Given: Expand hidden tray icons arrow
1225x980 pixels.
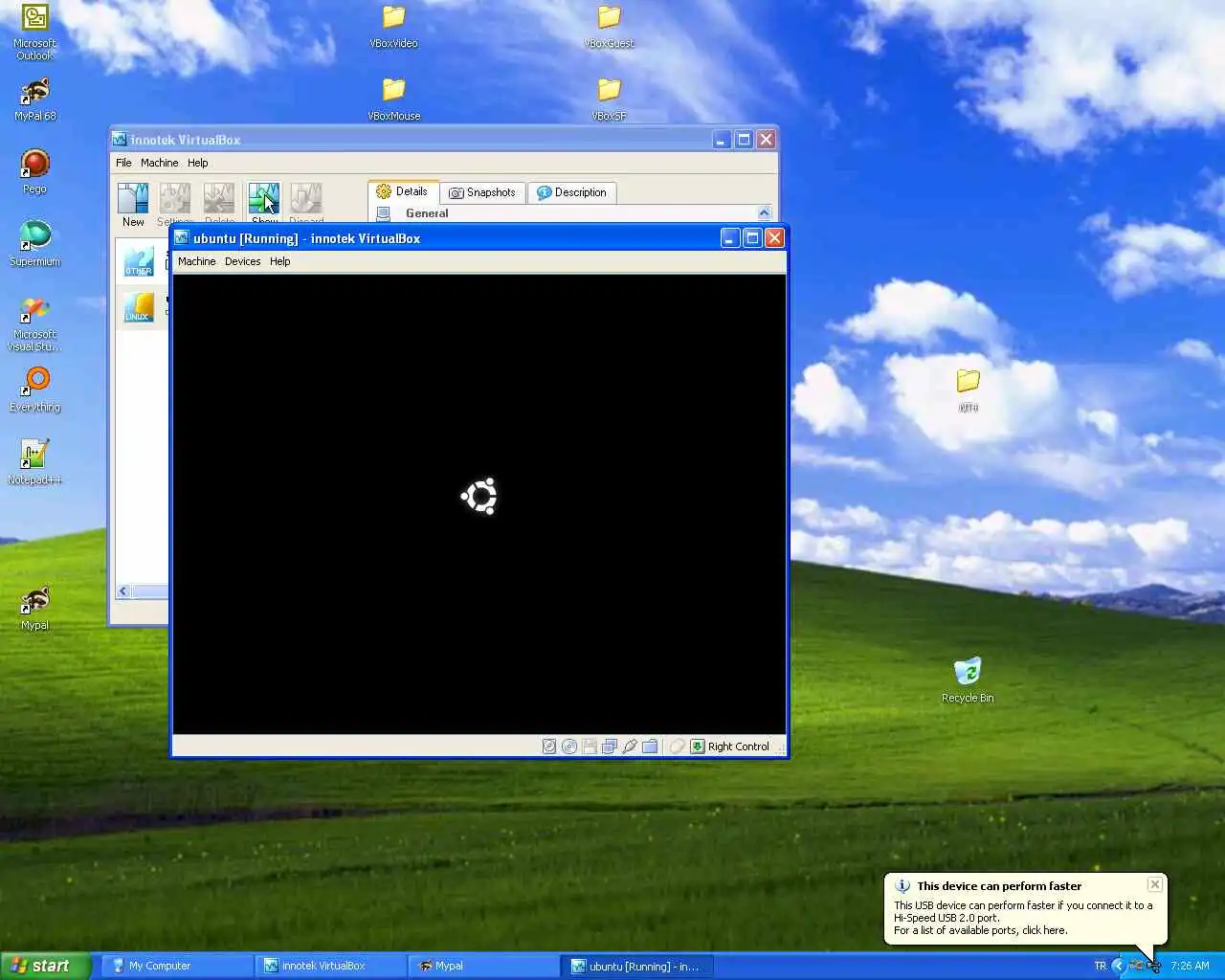Looking at the screenshot, I should [1118, 966].
